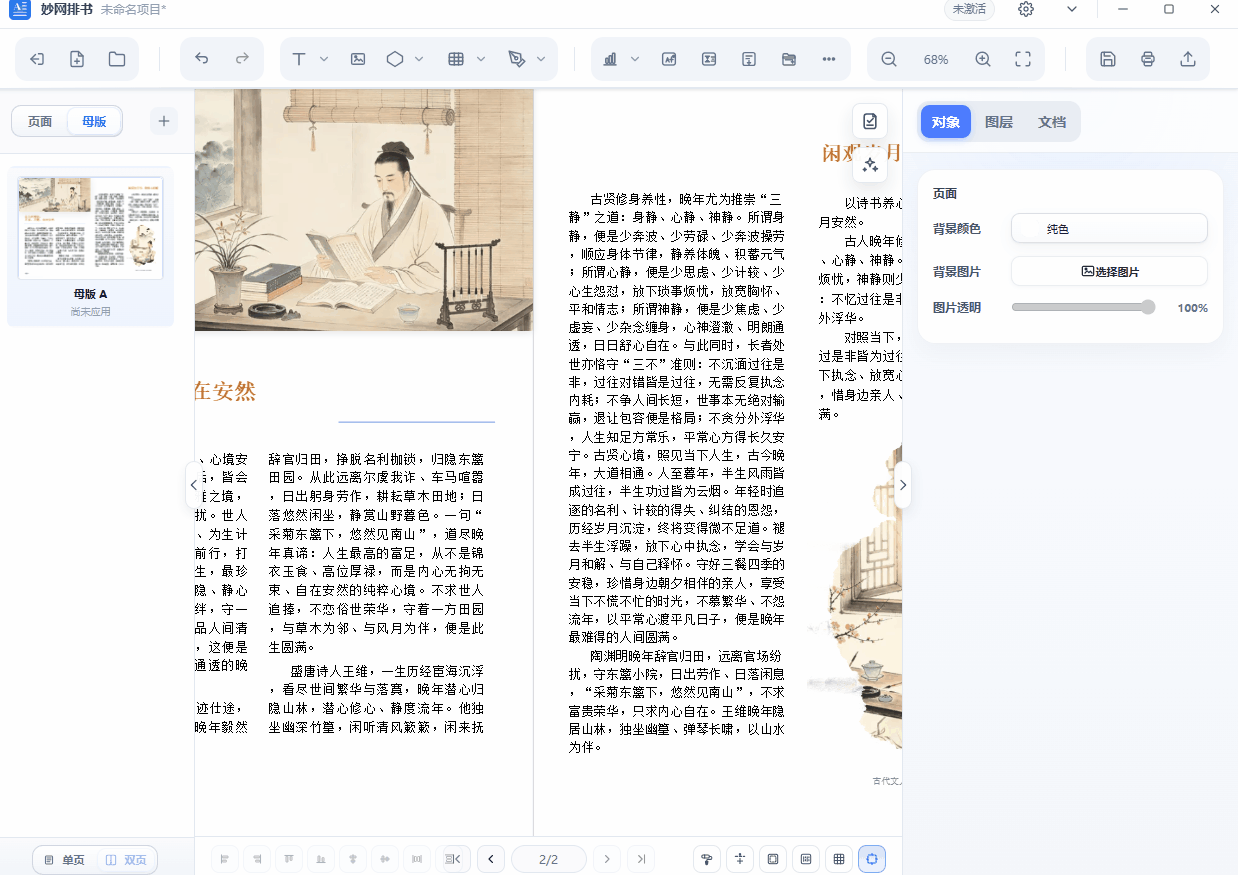Toggle the page frame display icon
The height and width of the screenshot is (875, 1238).
773,859
